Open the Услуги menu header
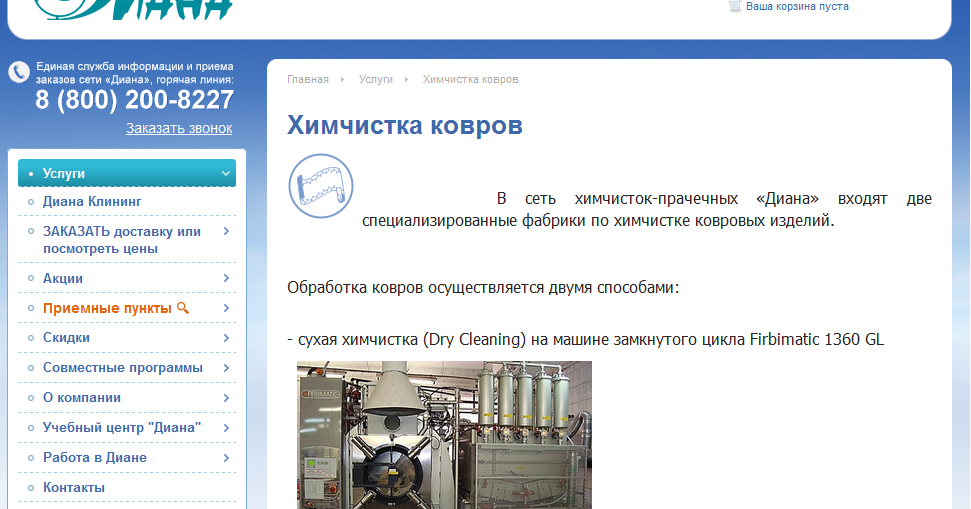This screenshot has height=509, width=971. (x=127, y=173)
